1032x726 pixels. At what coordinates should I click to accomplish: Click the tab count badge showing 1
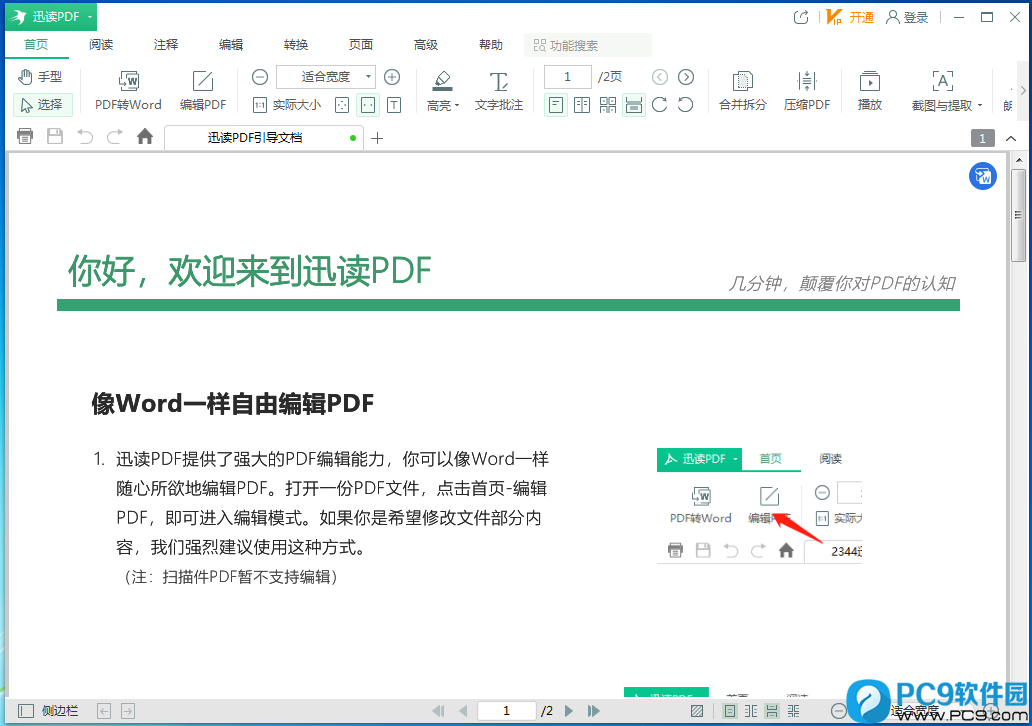pos(983,138)
